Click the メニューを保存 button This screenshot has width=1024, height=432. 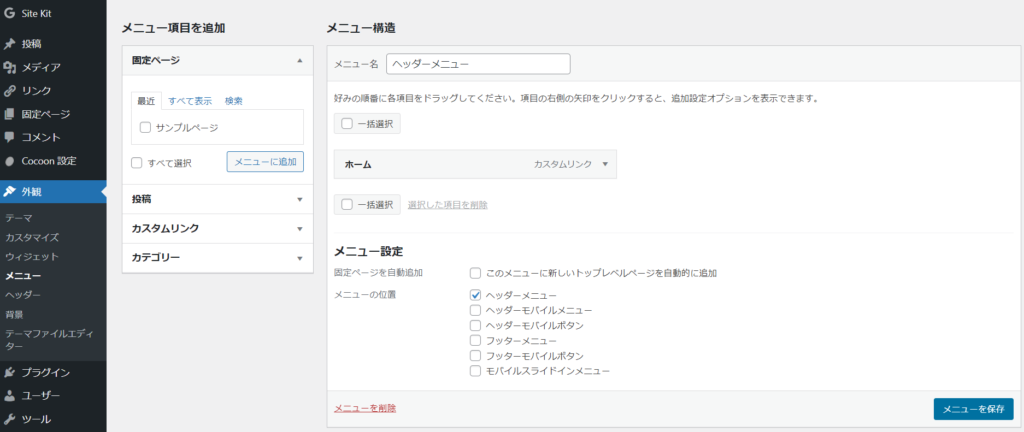[972, 408]
